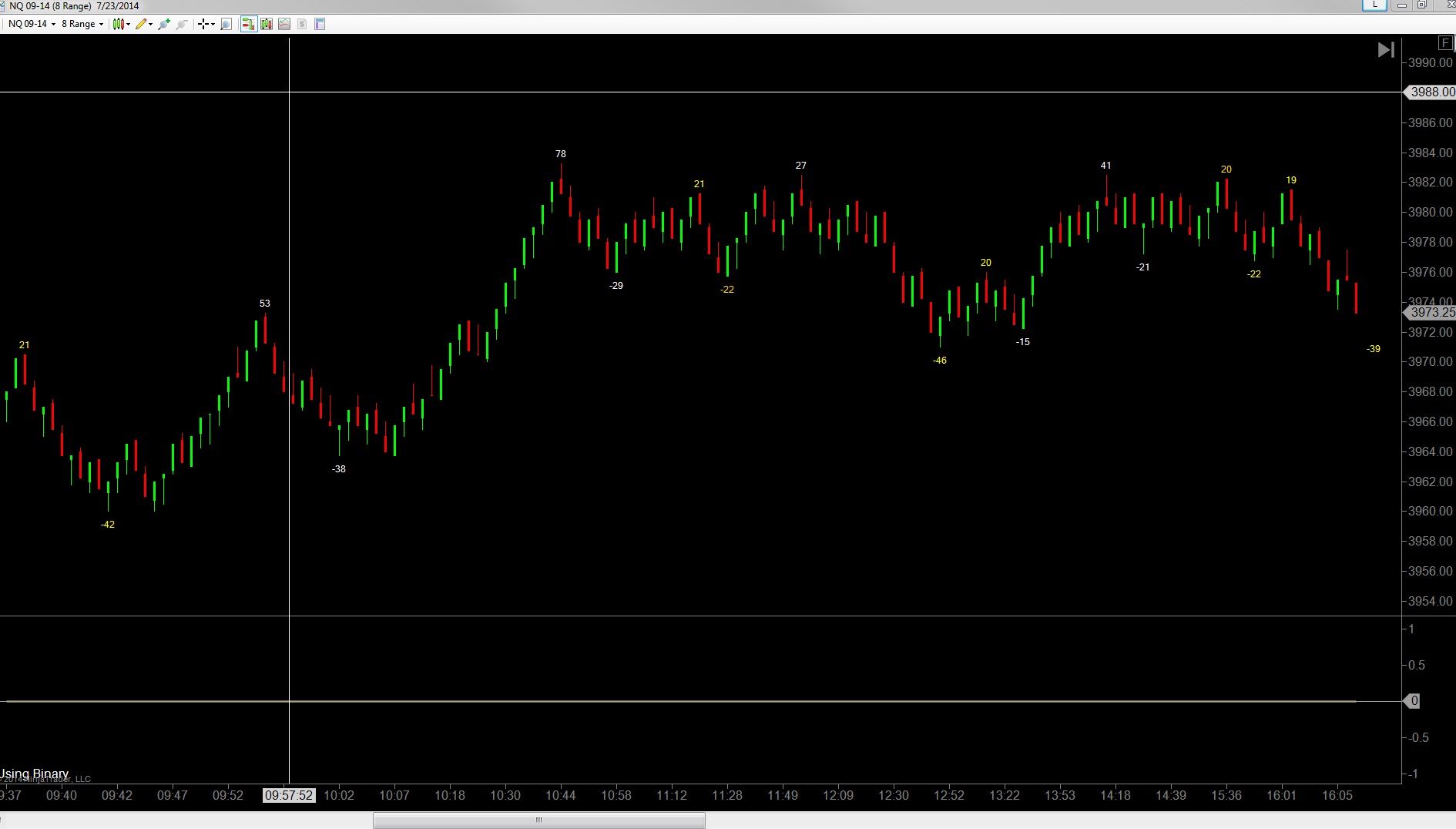Expand the drawing tools dropdown arrow
Viewport: 1456px width, 829px height.
[150, 24]
